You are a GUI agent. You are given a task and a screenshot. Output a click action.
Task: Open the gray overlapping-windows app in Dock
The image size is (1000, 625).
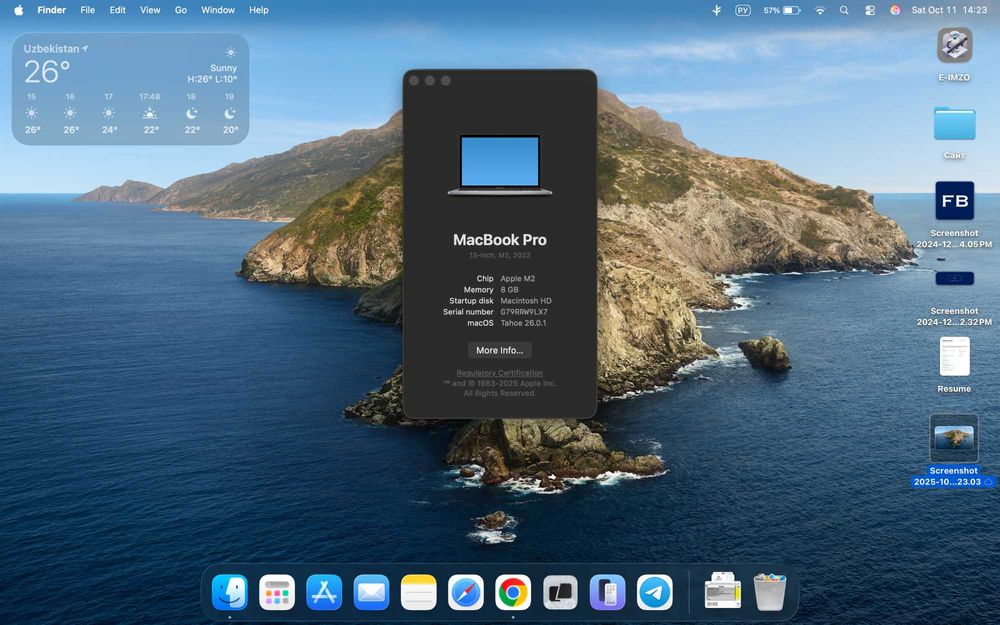coord(560,592)
